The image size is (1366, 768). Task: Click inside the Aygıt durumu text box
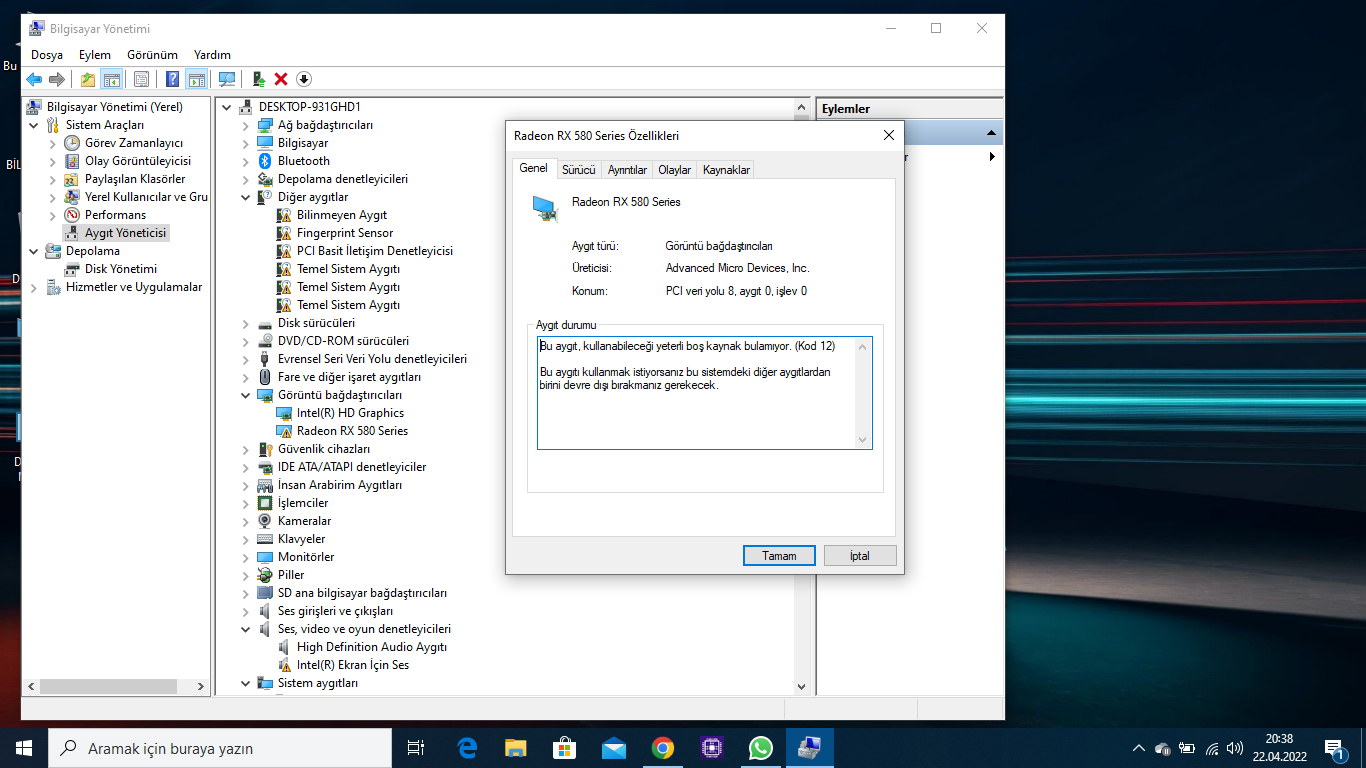coord(704,393)
